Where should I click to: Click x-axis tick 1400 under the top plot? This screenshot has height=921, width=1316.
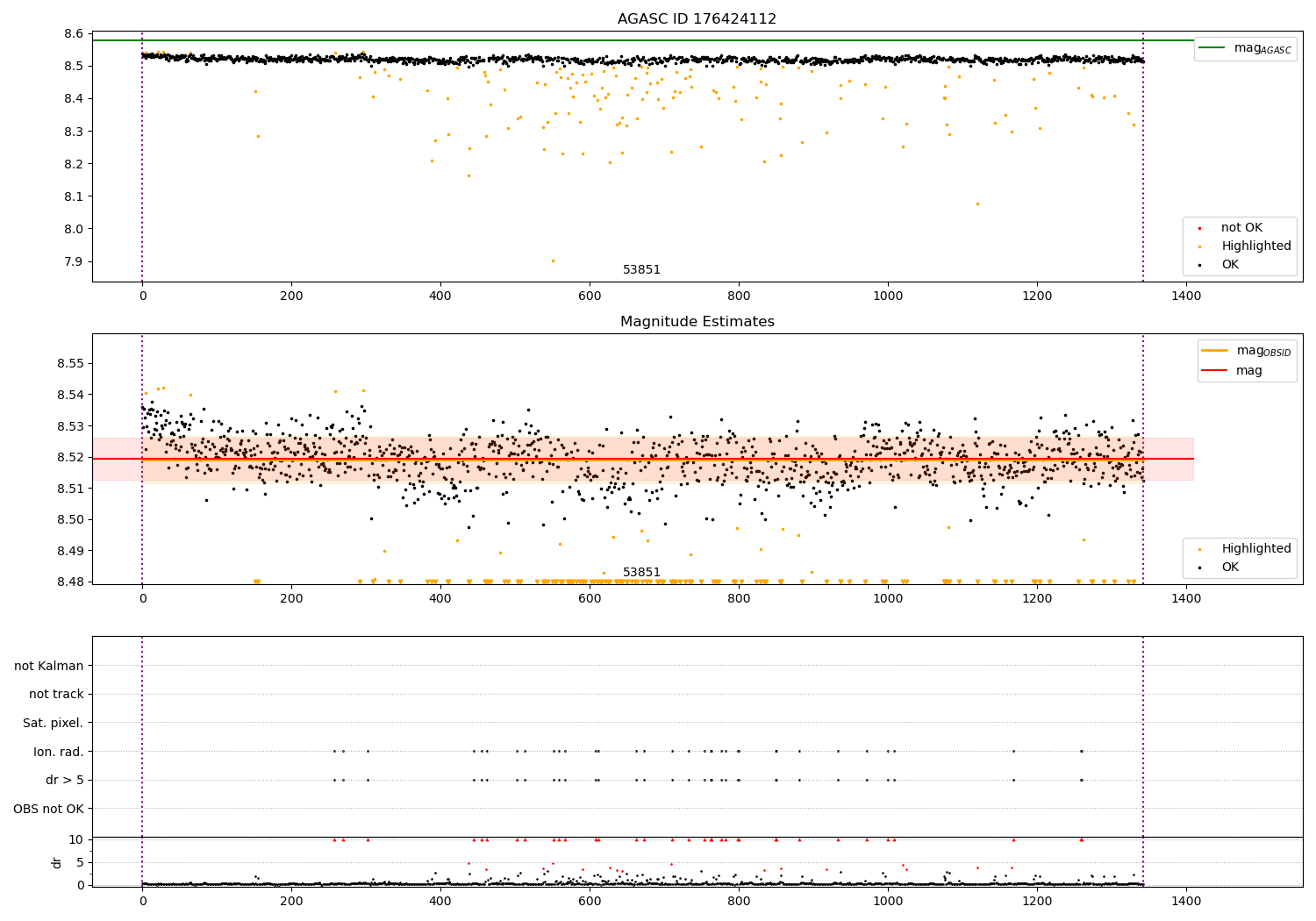tap(1186, 296)
